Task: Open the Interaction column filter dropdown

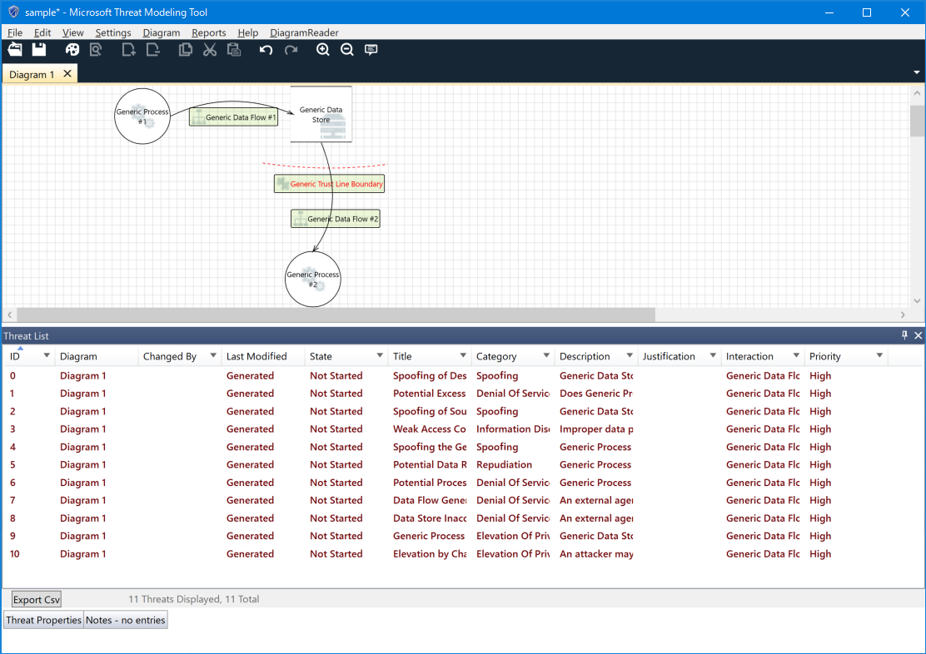Action: tap(796, 356)
